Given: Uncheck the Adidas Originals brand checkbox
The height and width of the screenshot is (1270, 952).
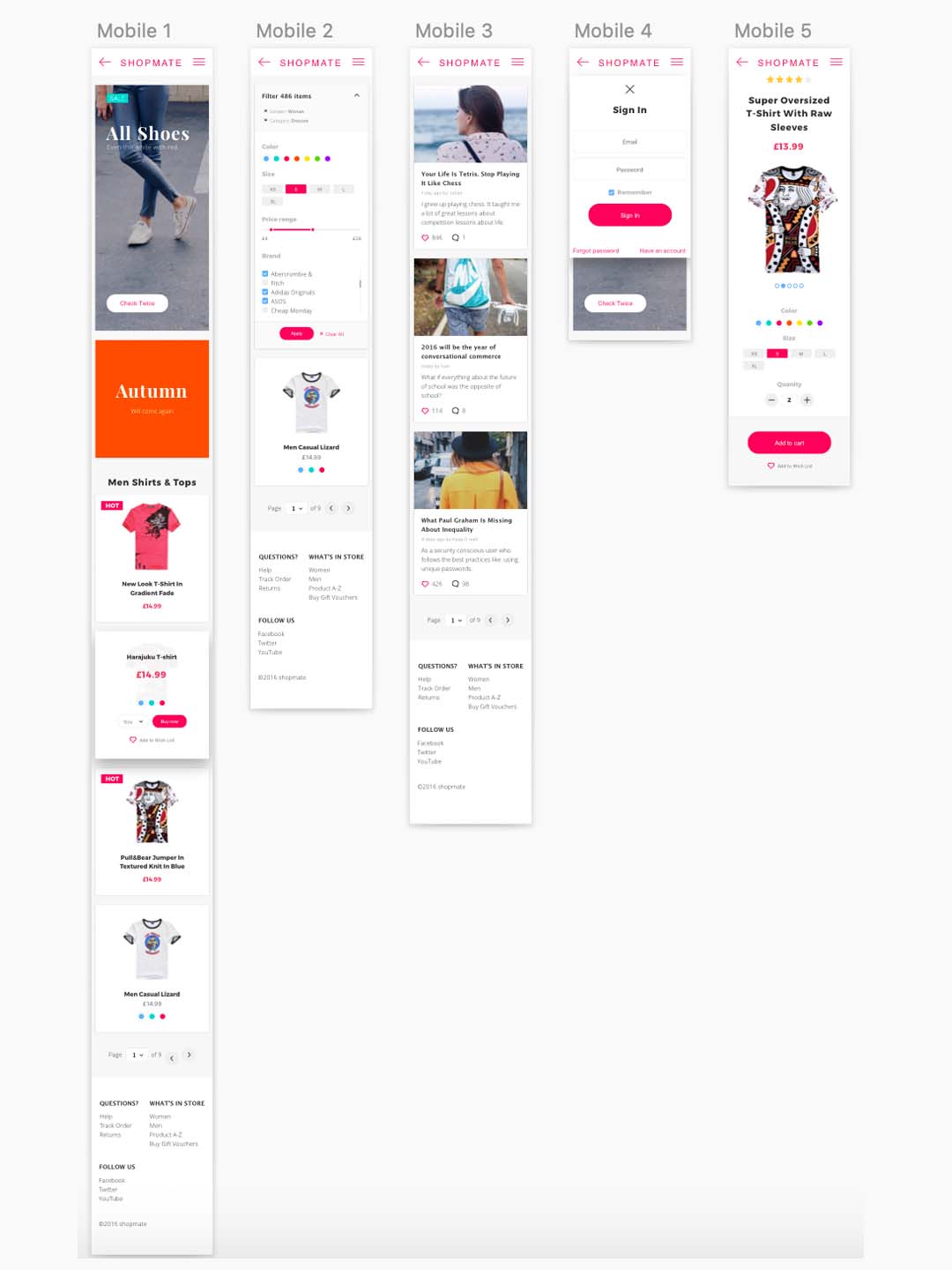Looking at the screenshot, I should (264, 292).
